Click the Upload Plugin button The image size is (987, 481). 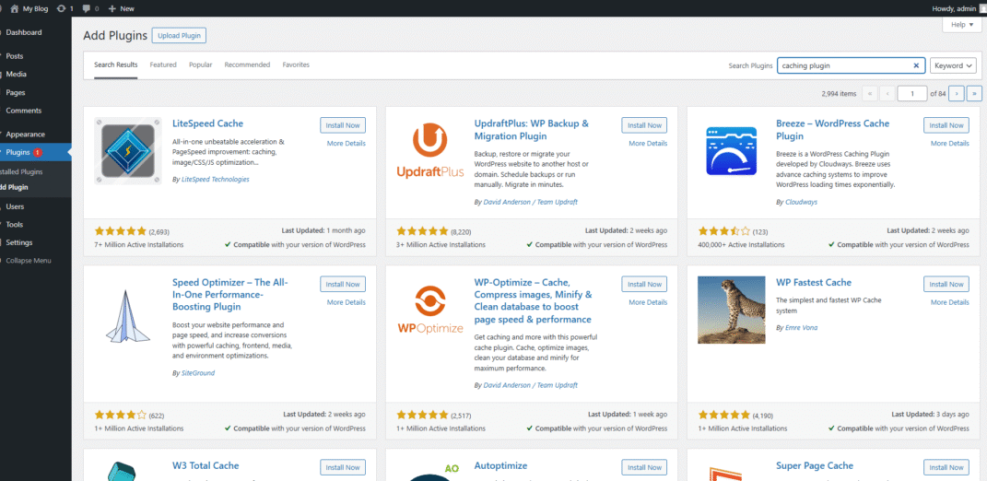click(179, 36)
